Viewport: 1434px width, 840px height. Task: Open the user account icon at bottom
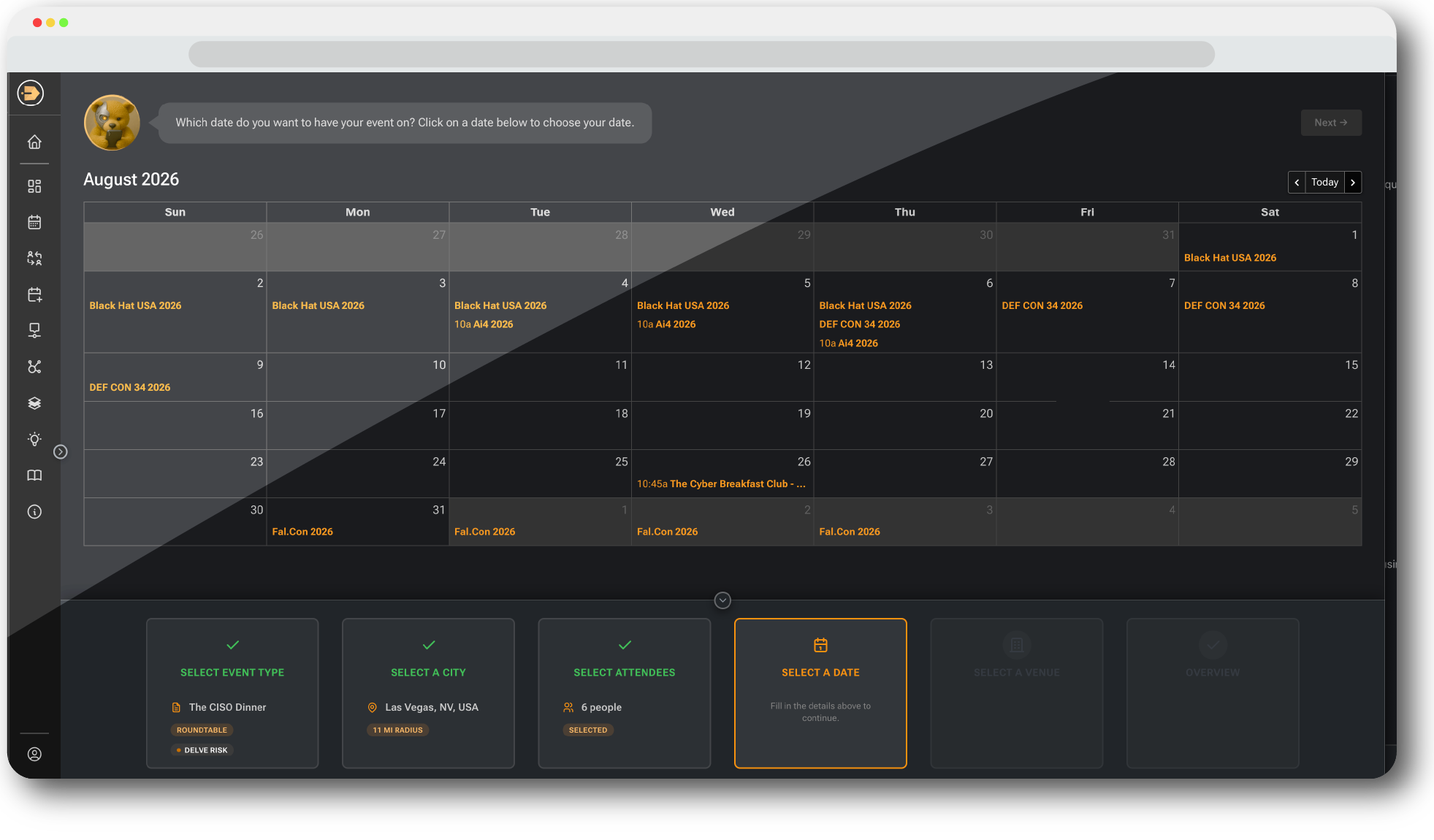pyautogui.click(x=34, y=755)
